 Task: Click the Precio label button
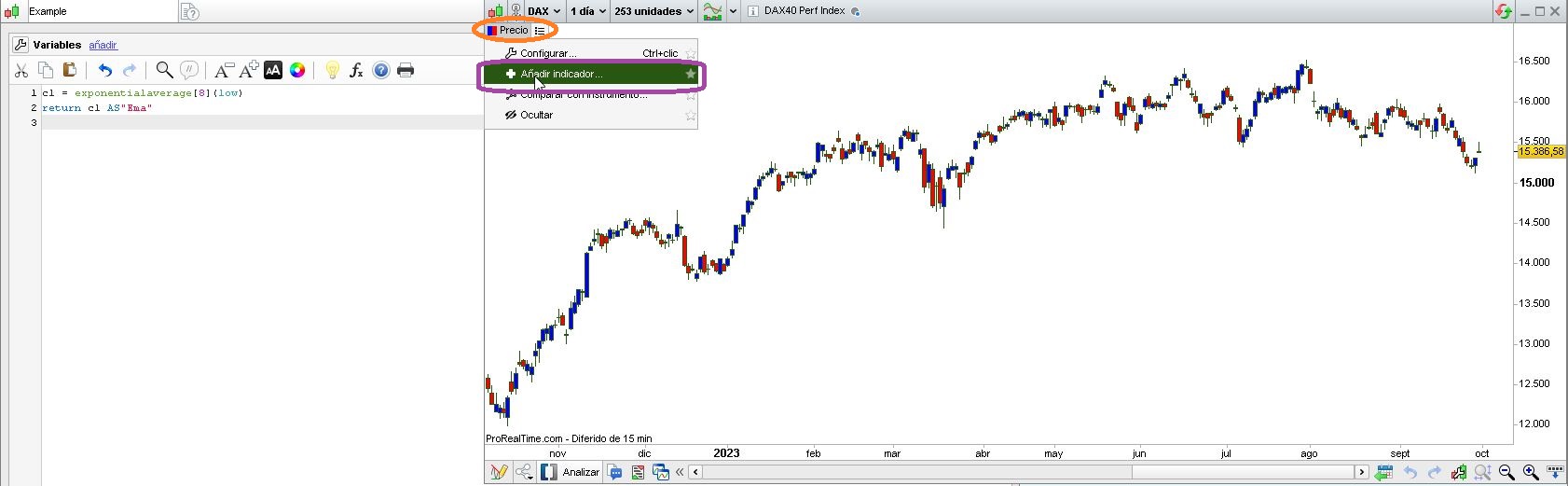coord(507,30)
